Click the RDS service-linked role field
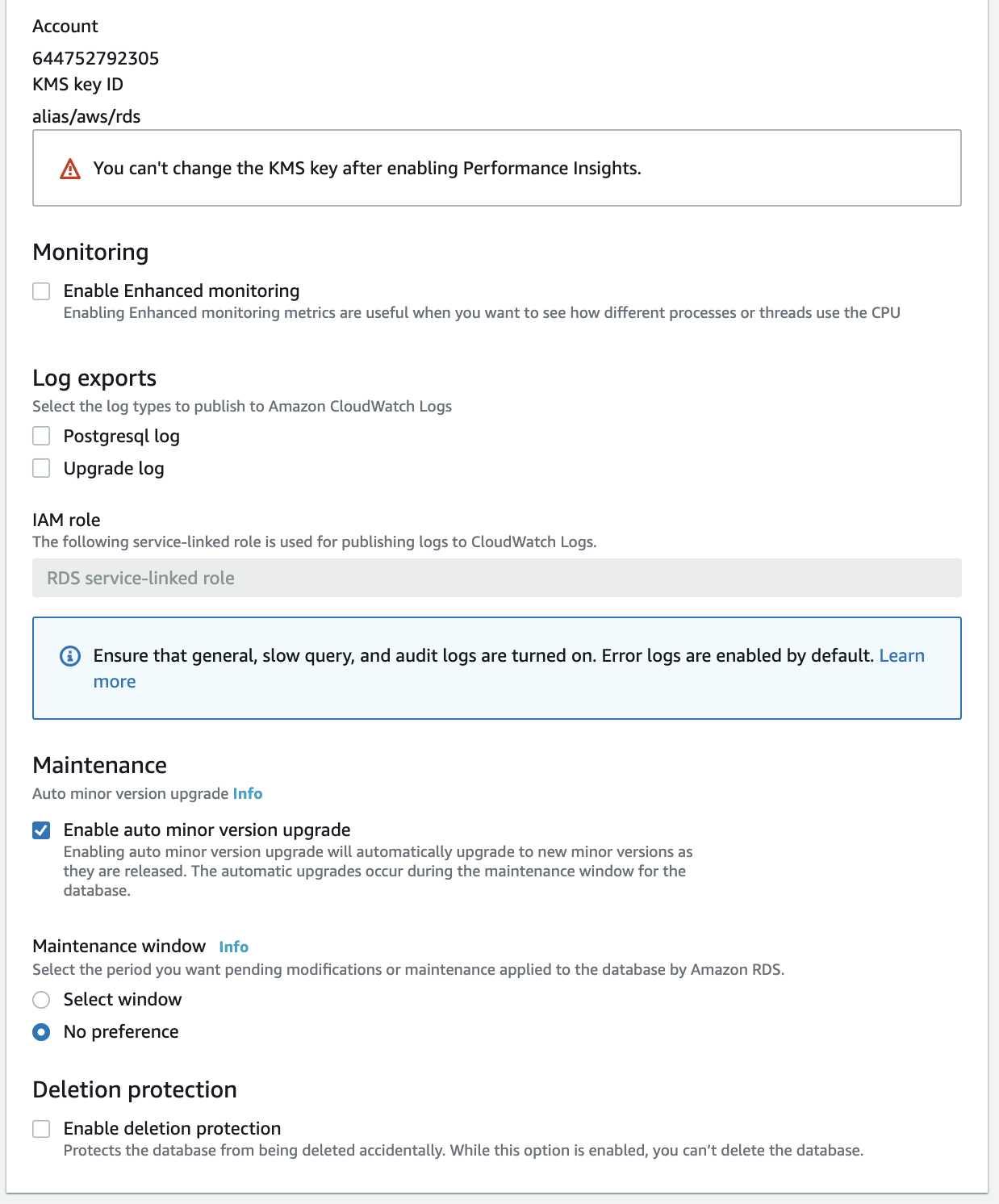 (x=496, y=578)
